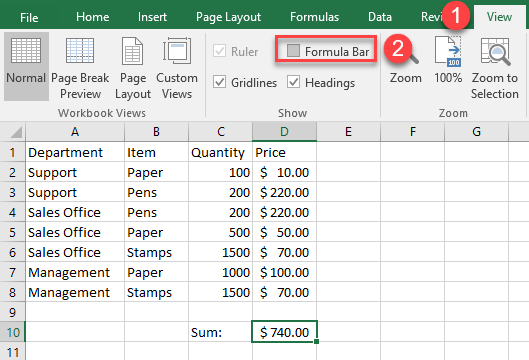Select row 5 header
Screen dimensions: 529x360
(12, 232)
